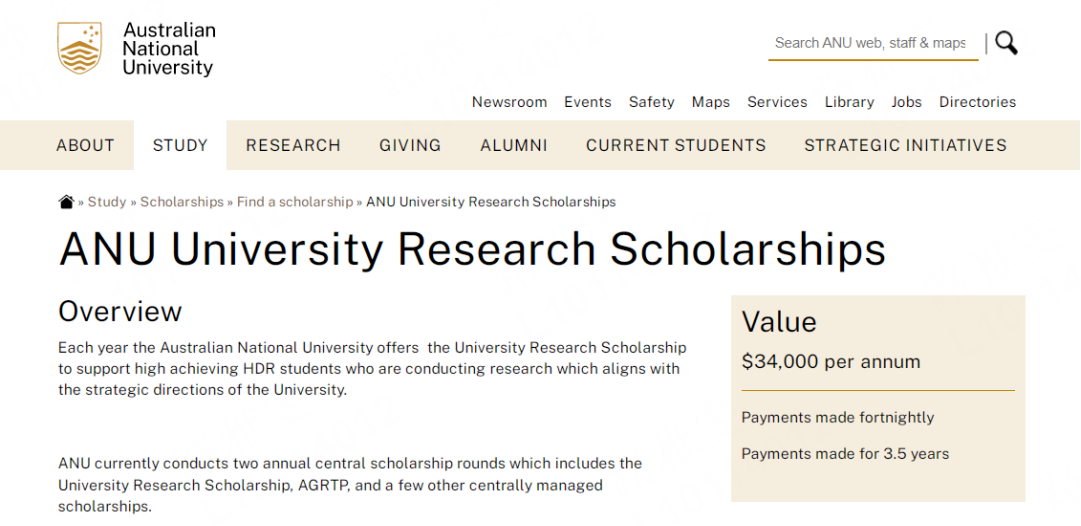This screenshot has width=1081, height=526.
Task: Visit the Library link
Action: coord(849,102)
